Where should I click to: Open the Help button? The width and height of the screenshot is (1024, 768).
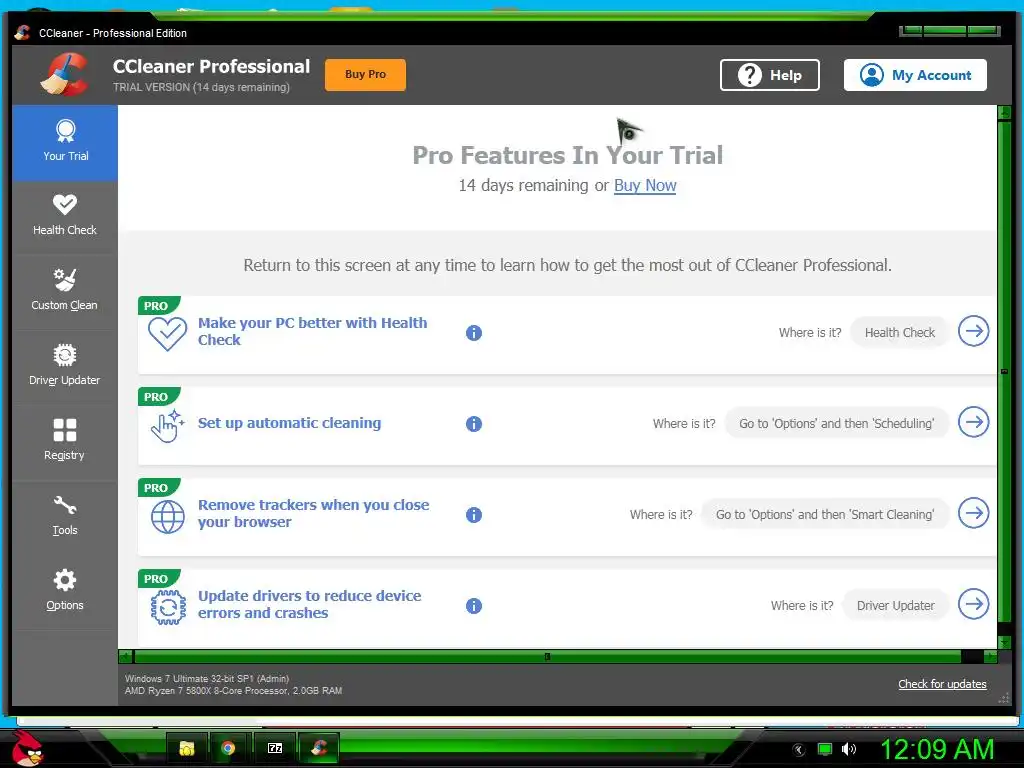pyautogui.click(x=769, y=75)
